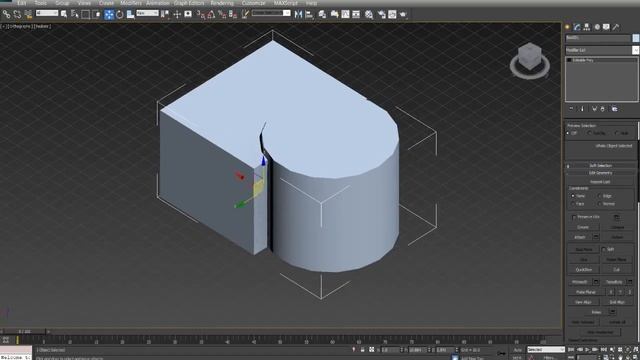Activate the Select and Move tool
The image size is (640, 360).
pyautogui.click(x=109, y=14)
